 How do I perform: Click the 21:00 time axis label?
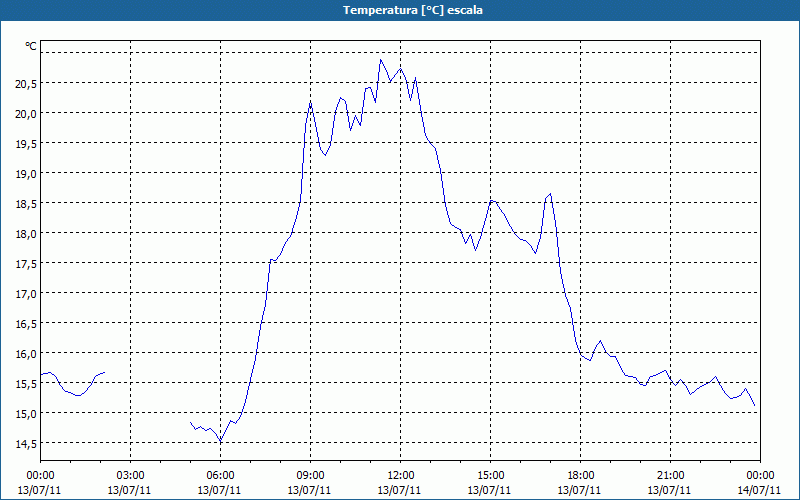pos(670,476)
